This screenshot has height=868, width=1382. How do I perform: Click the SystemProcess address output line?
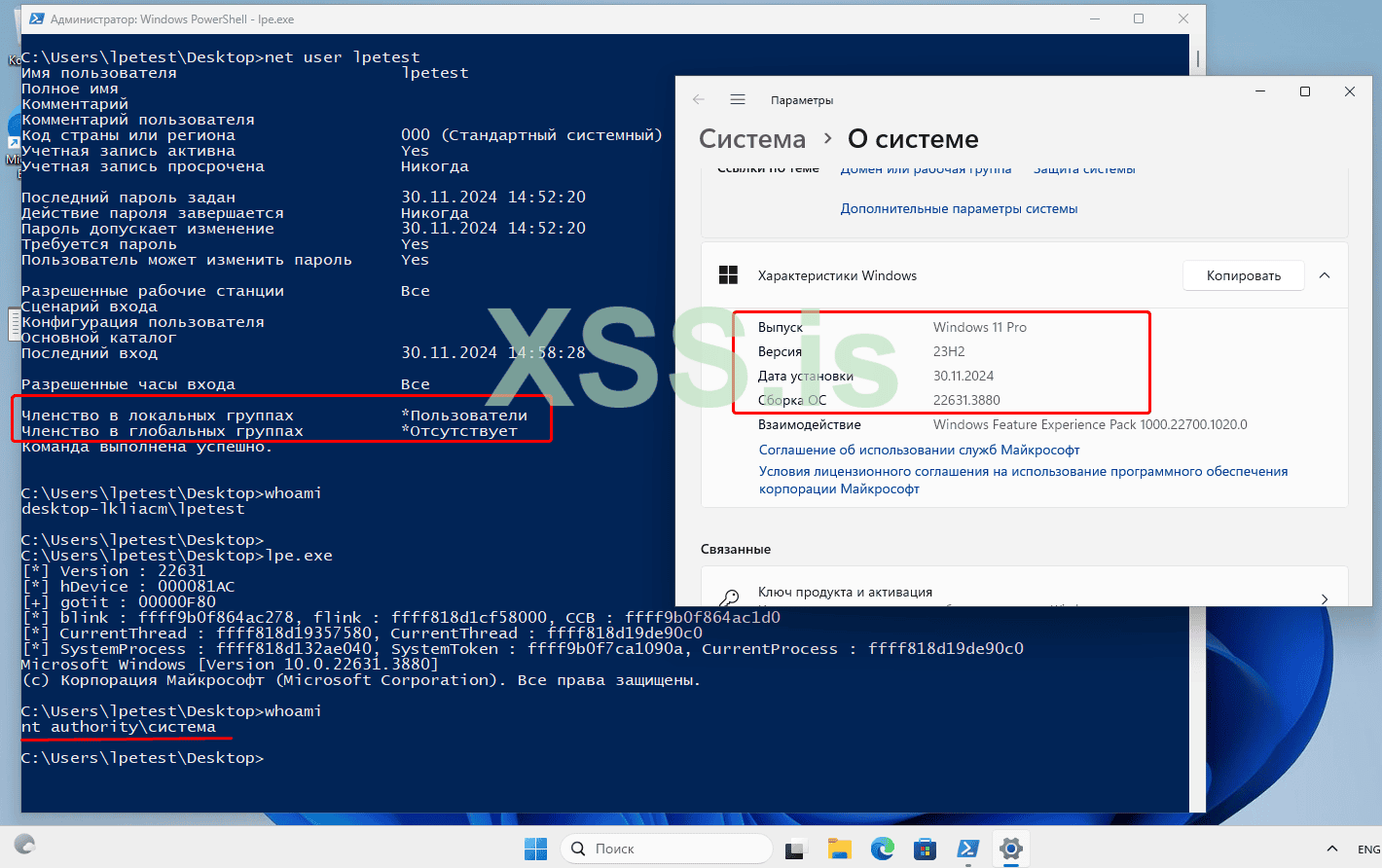[523, 649]
